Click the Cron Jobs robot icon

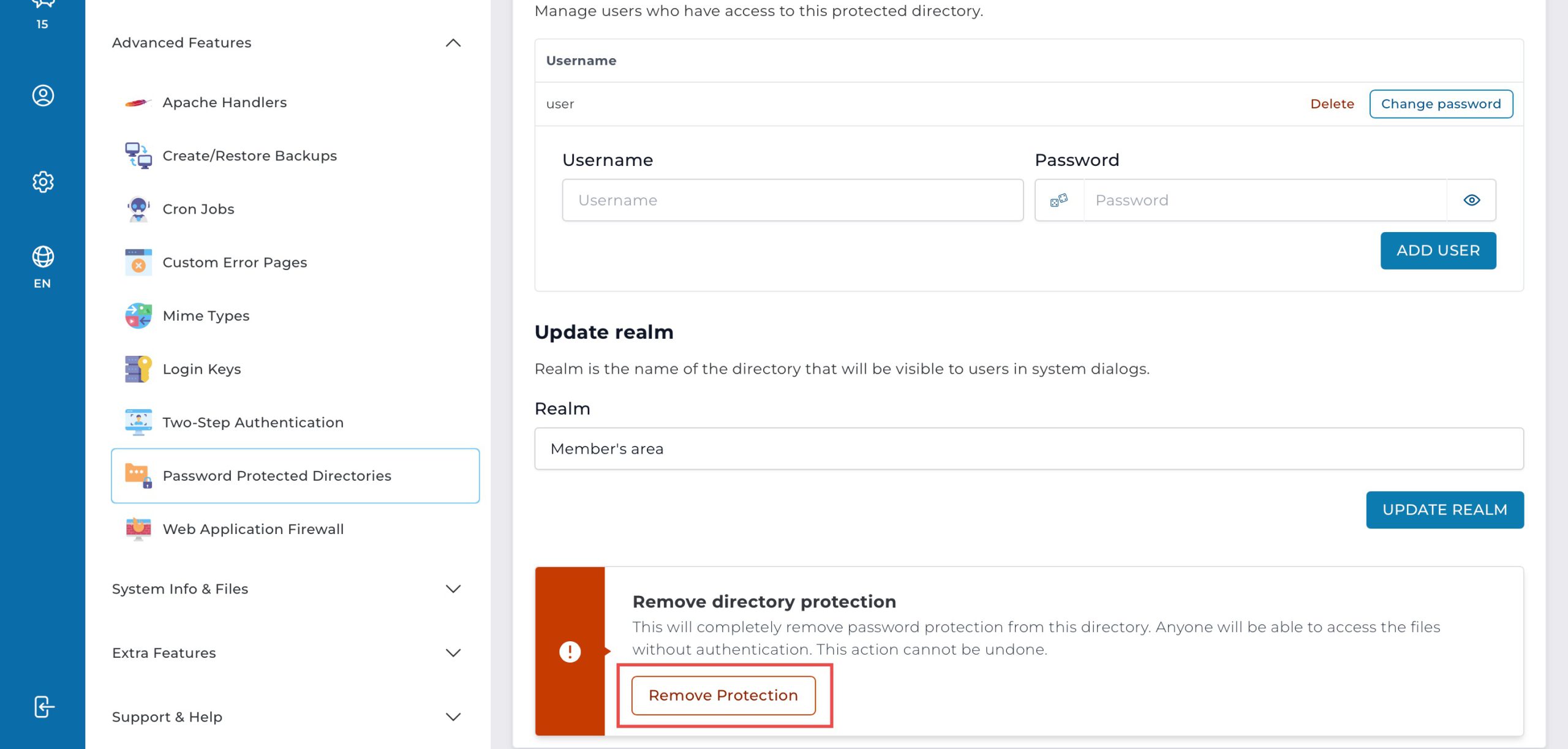click(138, 209)
